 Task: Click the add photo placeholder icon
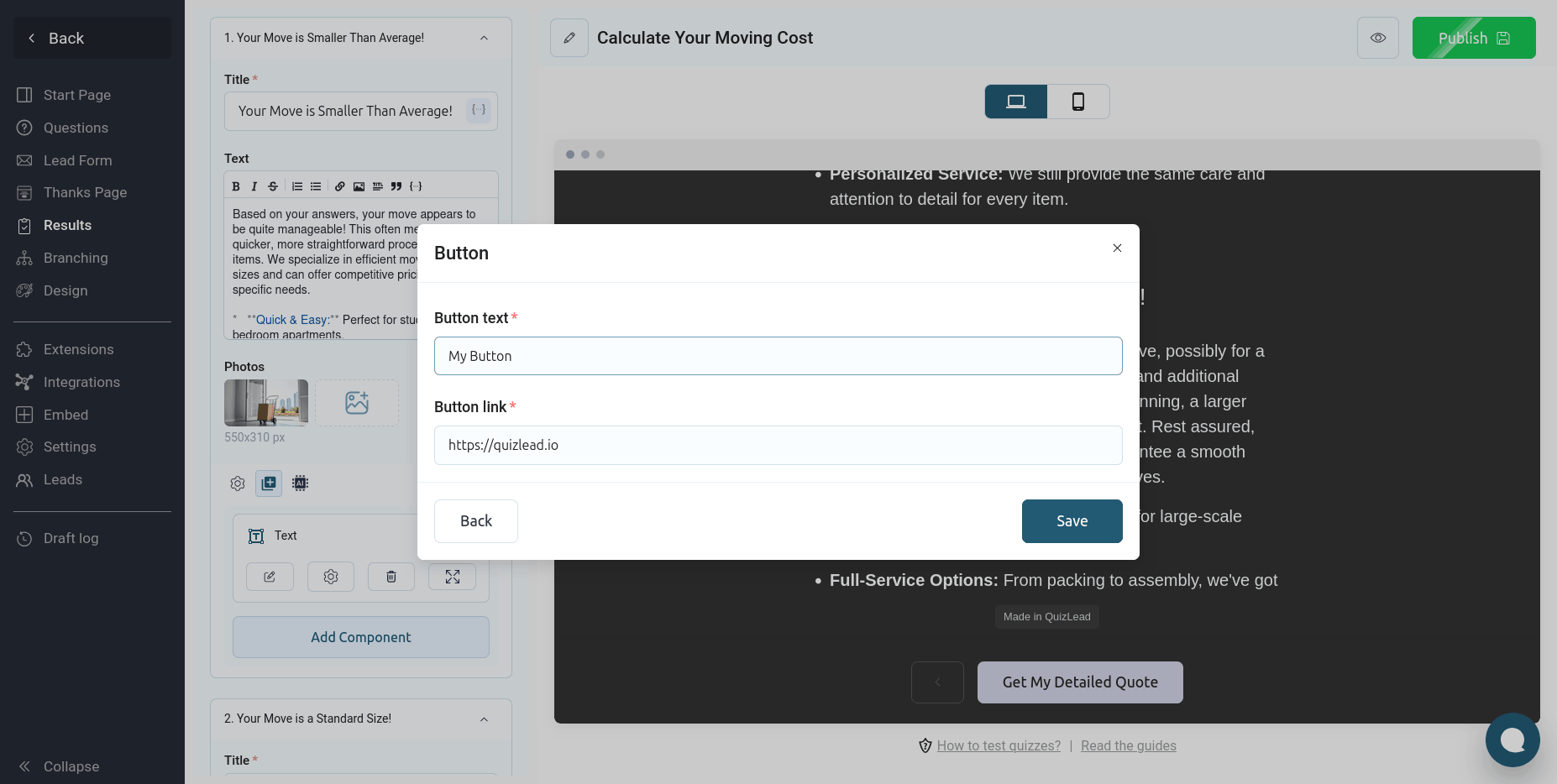(357, 403)
